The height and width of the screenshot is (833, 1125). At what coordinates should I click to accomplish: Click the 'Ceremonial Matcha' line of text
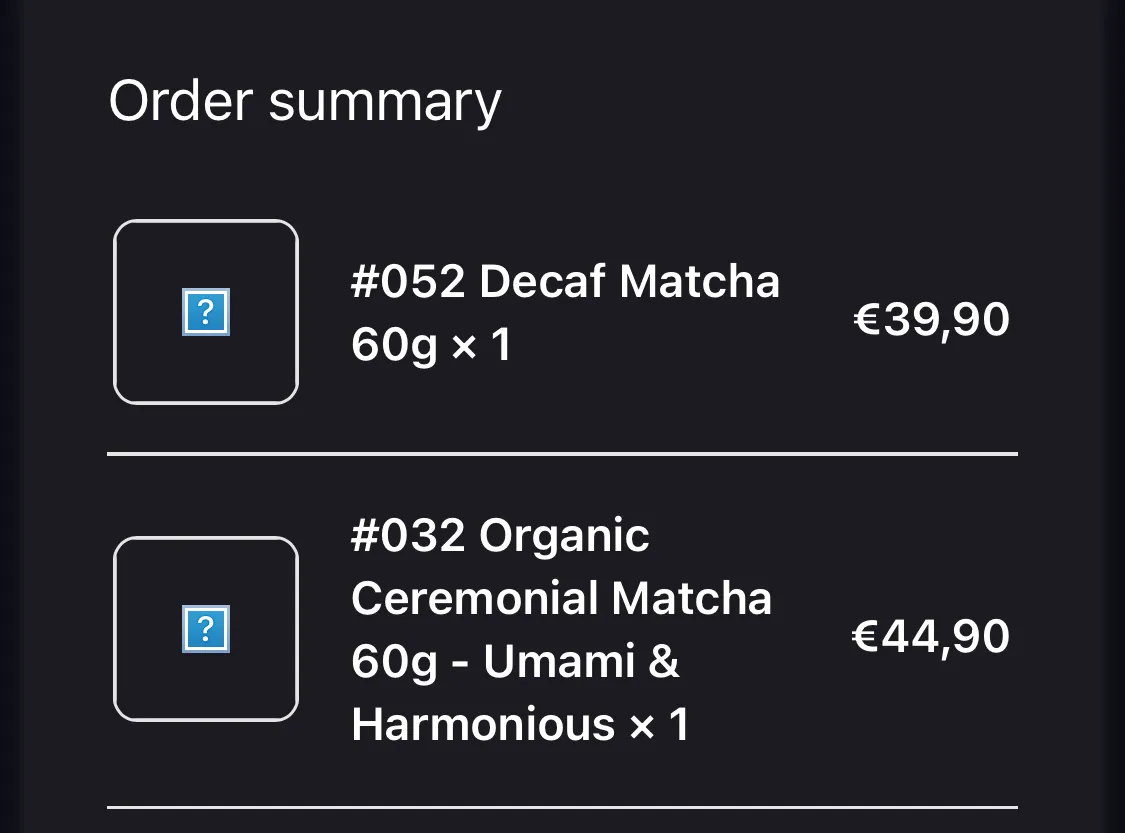pos(562,598)
